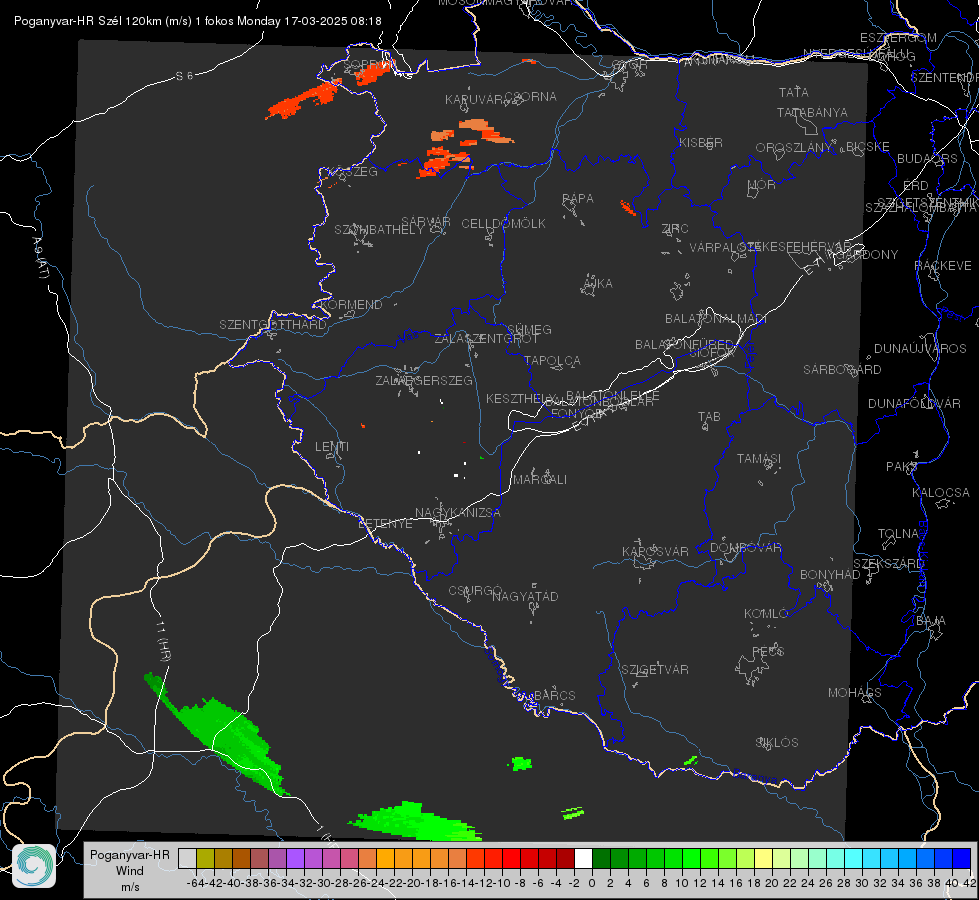Click the NAGYKANIZSA city label
The height and width of the screenshot is (900, 979).
[x=458, y=513]
